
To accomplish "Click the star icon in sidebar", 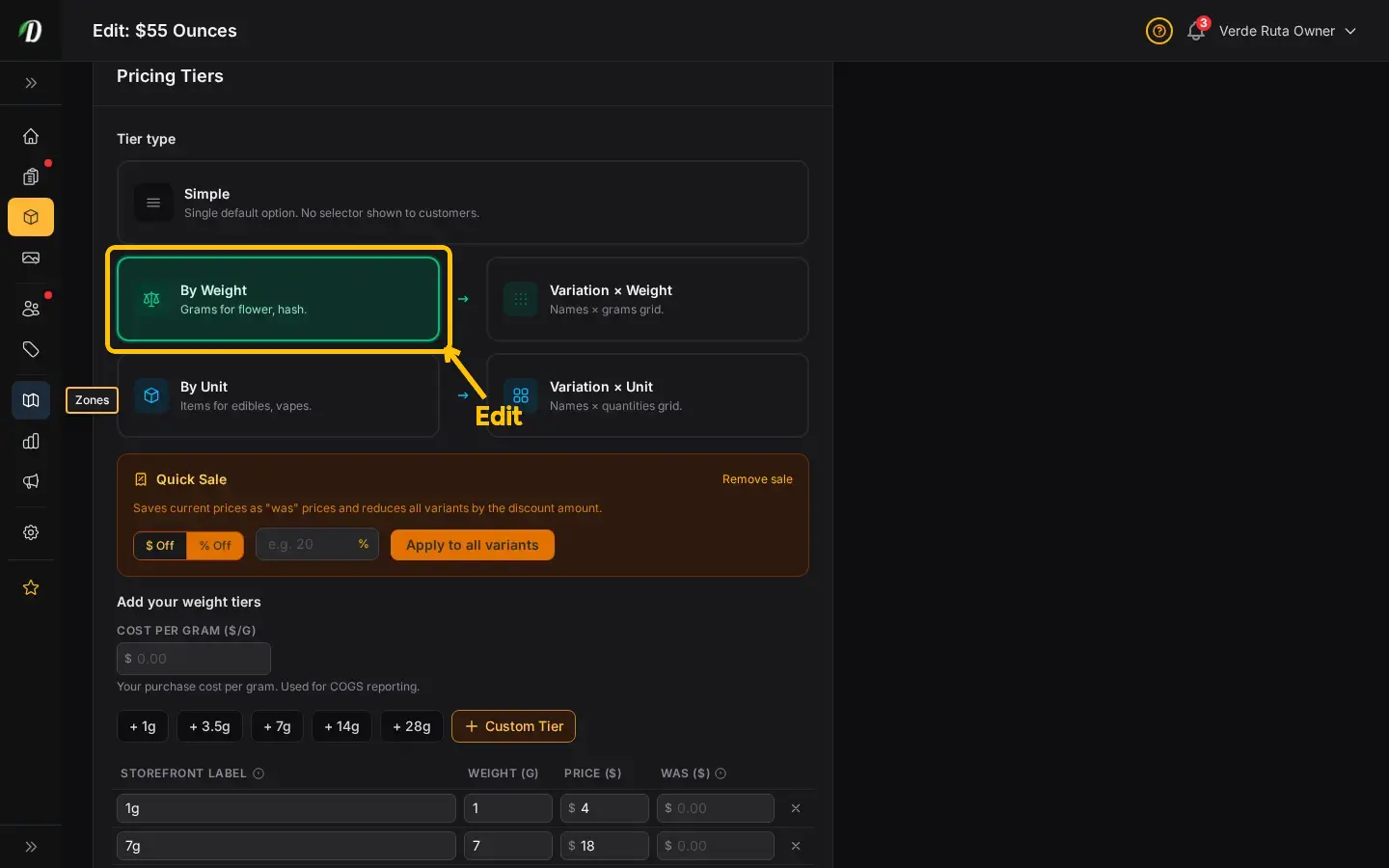I will [31, 587].
